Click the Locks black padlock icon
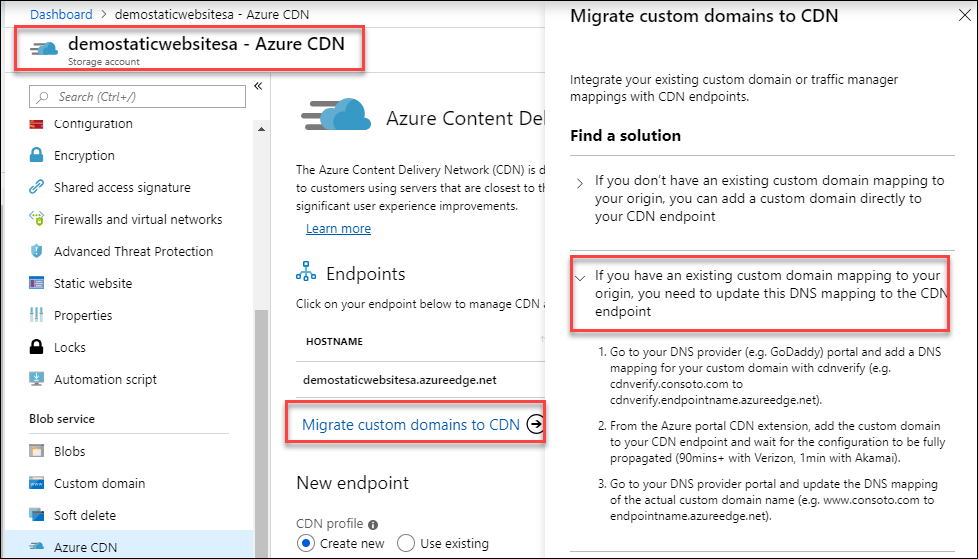 (x=36, y=347)
